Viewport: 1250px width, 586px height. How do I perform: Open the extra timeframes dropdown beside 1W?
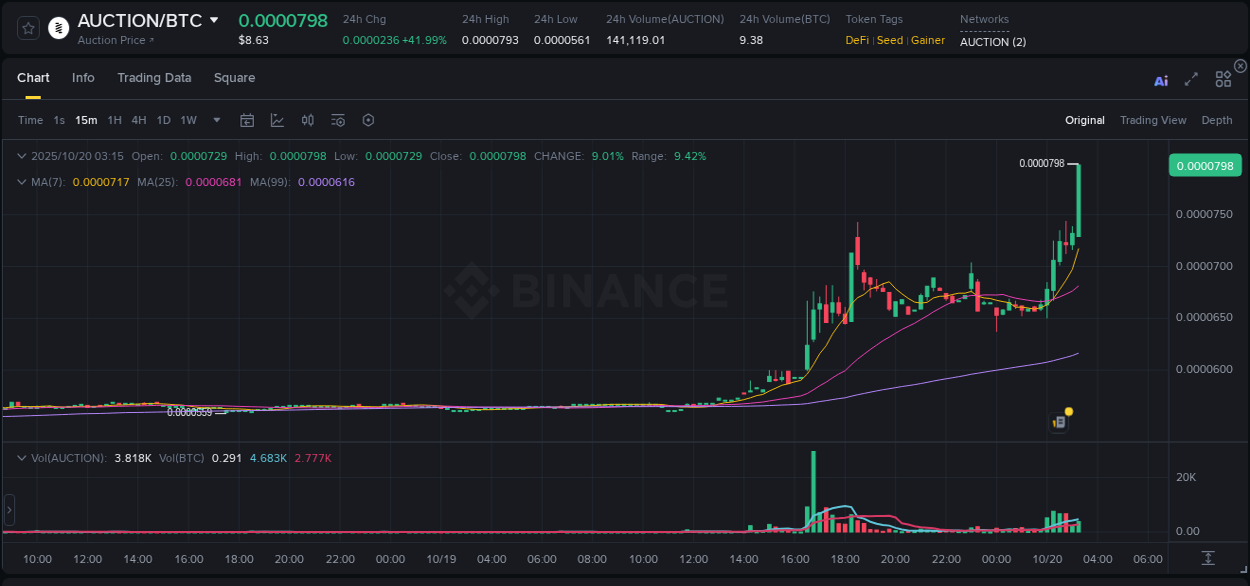pyautogui.click(x=215, y=120)
